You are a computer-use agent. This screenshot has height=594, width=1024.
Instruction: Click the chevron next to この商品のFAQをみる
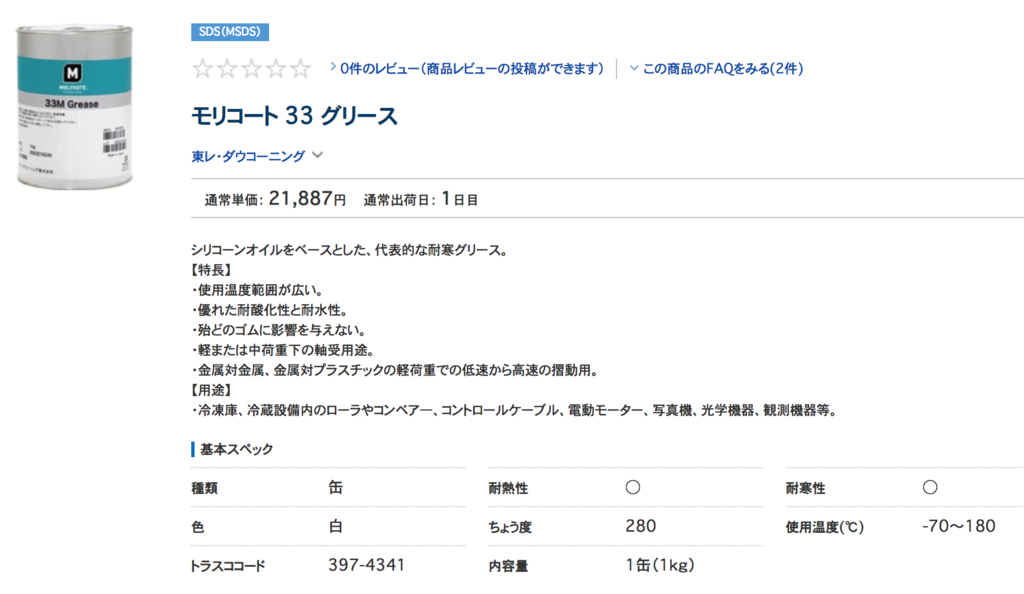[635, 69]
